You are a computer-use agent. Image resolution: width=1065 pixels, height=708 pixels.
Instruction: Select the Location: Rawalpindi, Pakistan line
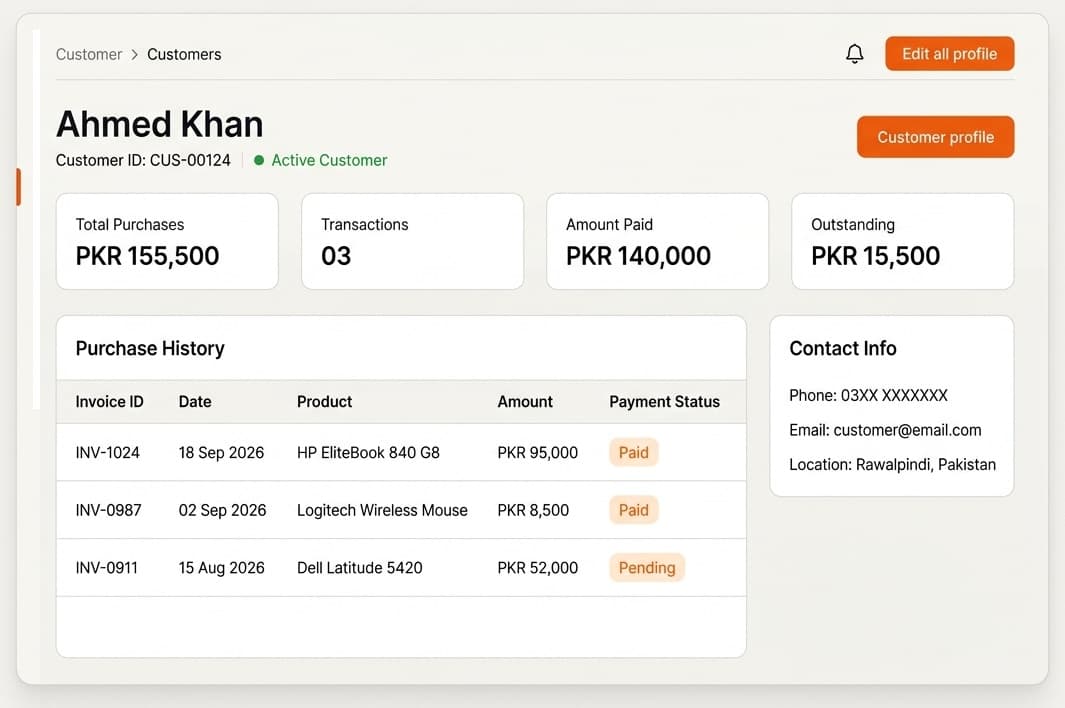pyautogui.click(x=892, y=465)
